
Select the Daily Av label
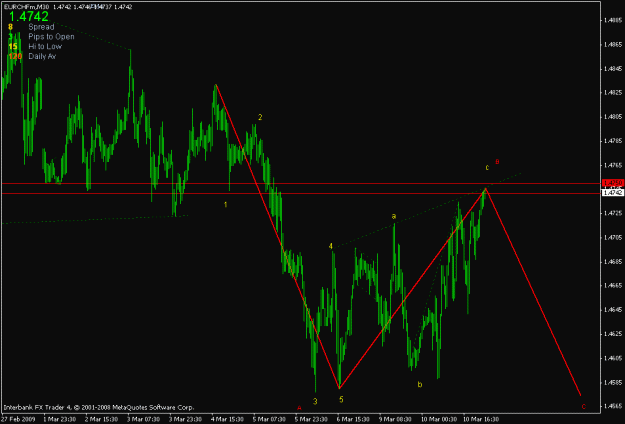click(x=42, y=56)
